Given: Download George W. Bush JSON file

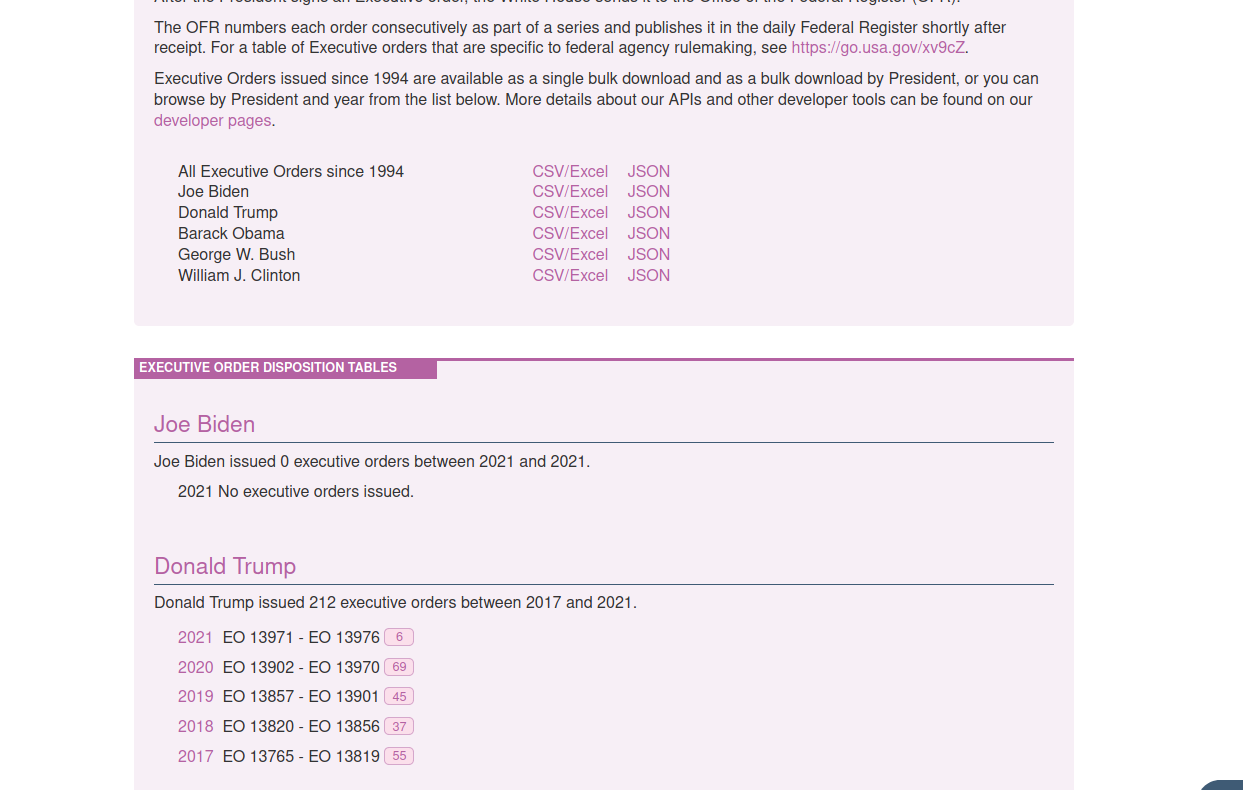Looking at the screenshot, I should (x=648, y=255).
